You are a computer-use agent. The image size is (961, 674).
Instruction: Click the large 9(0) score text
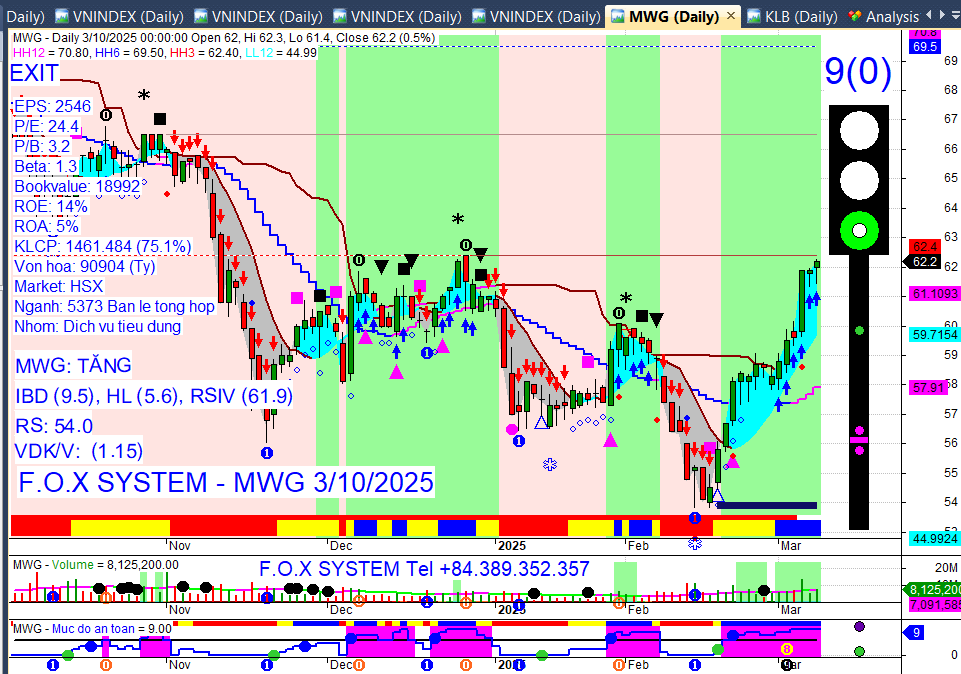tap(858, 71)
